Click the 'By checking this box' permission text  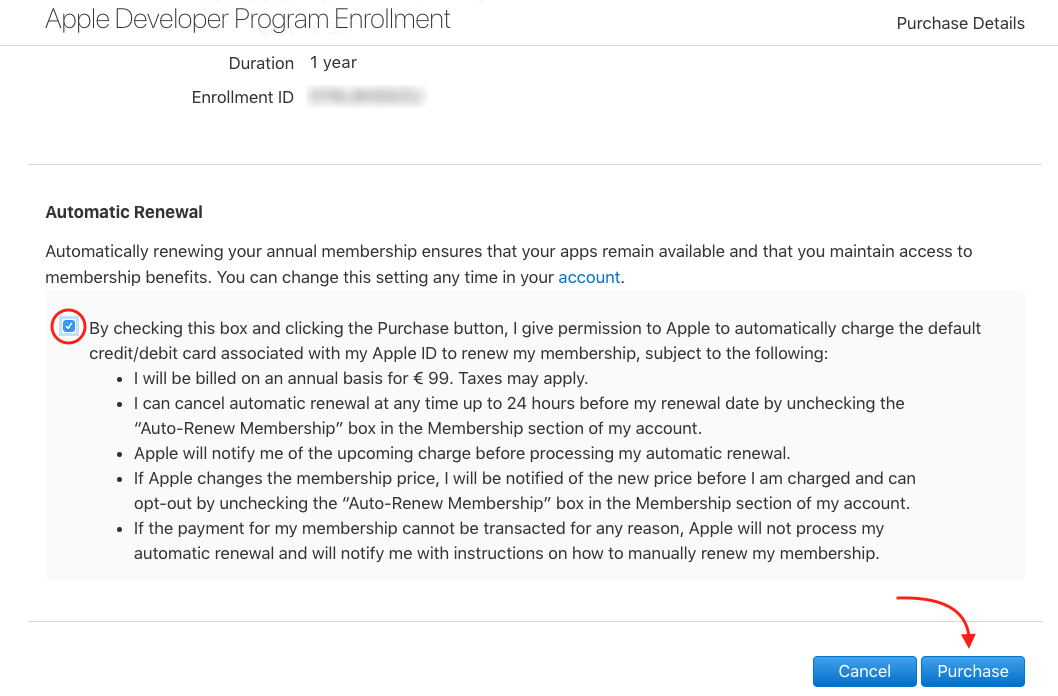(x=535, y=341)
